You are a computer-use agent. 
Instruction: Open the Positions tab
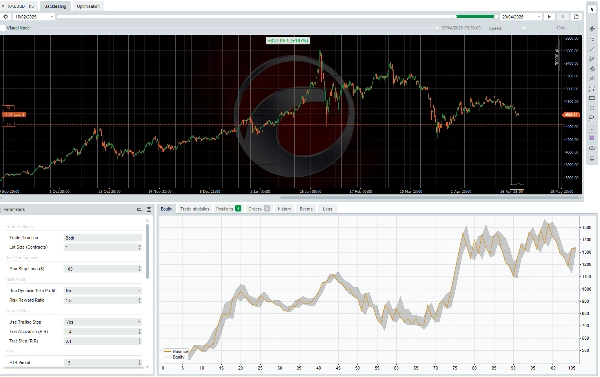pos(228,209)
